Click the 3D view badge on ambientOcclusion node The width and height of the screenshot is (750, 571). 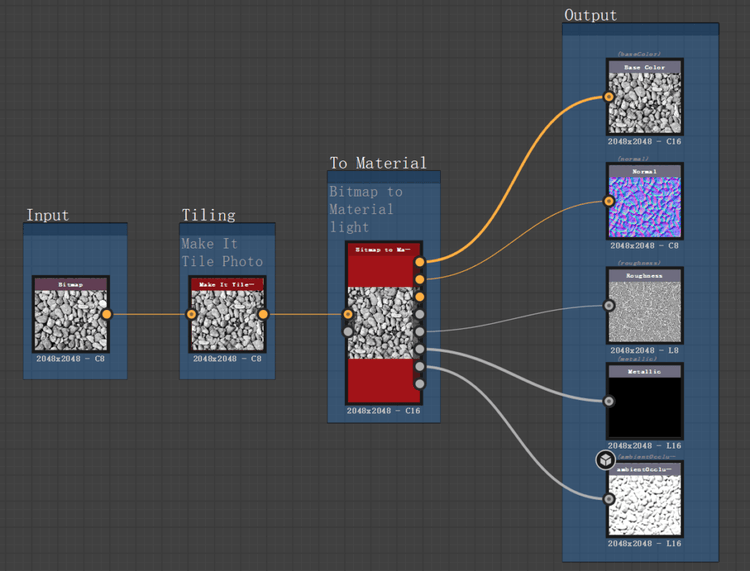(606, 460)
